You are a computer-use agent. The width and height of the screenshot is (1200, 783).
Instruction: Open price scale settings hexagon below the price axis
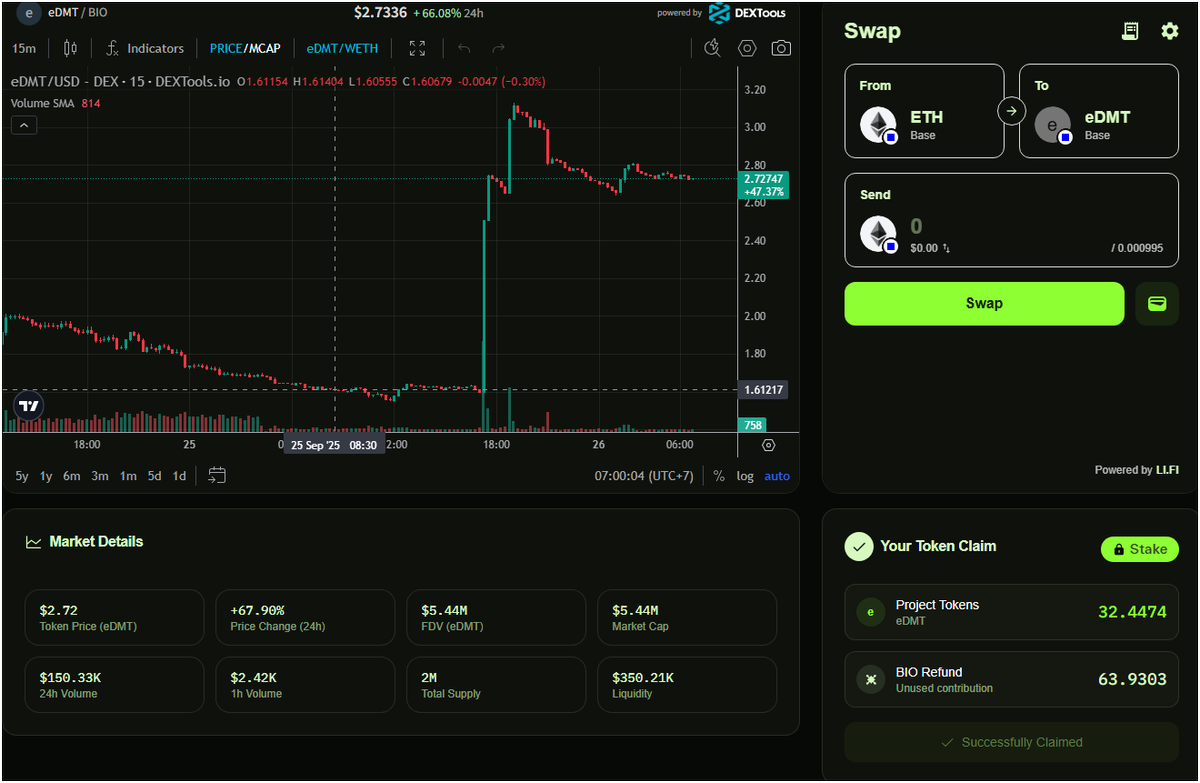pyautogui.click(x=768, y=445)
